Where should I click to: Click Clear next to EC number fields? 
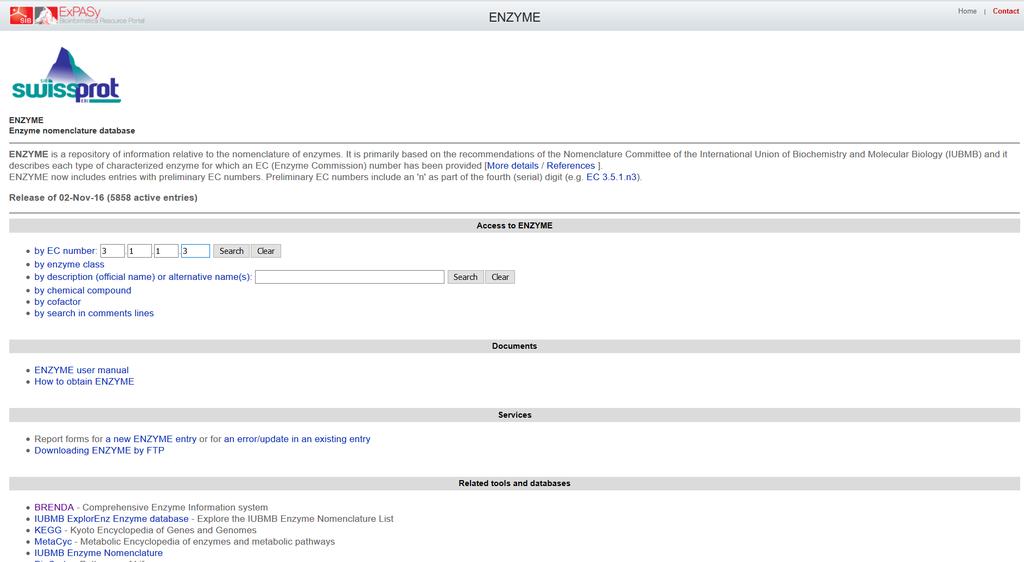point(266,251)
